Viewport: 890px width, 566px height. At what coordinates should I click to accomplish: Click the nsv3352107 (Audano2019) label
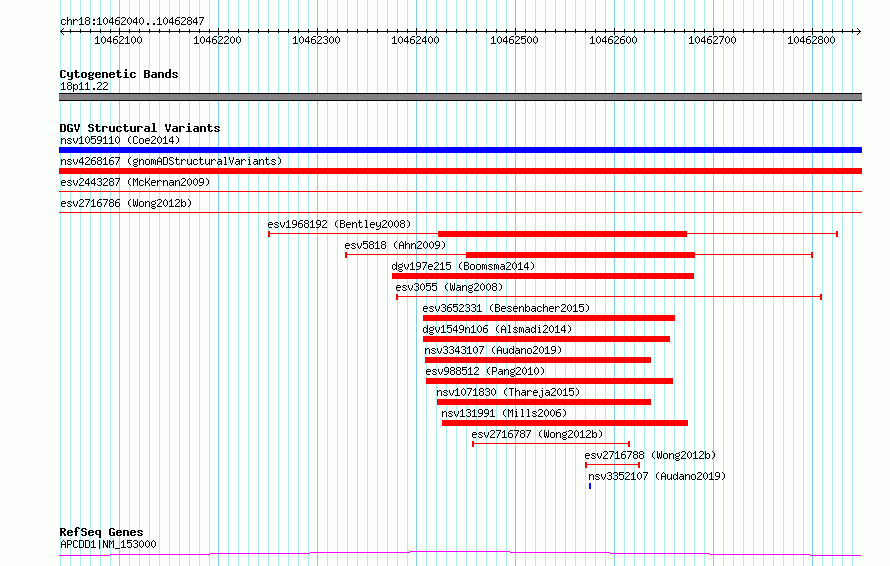pyautogui.click(x=657, y=476)
